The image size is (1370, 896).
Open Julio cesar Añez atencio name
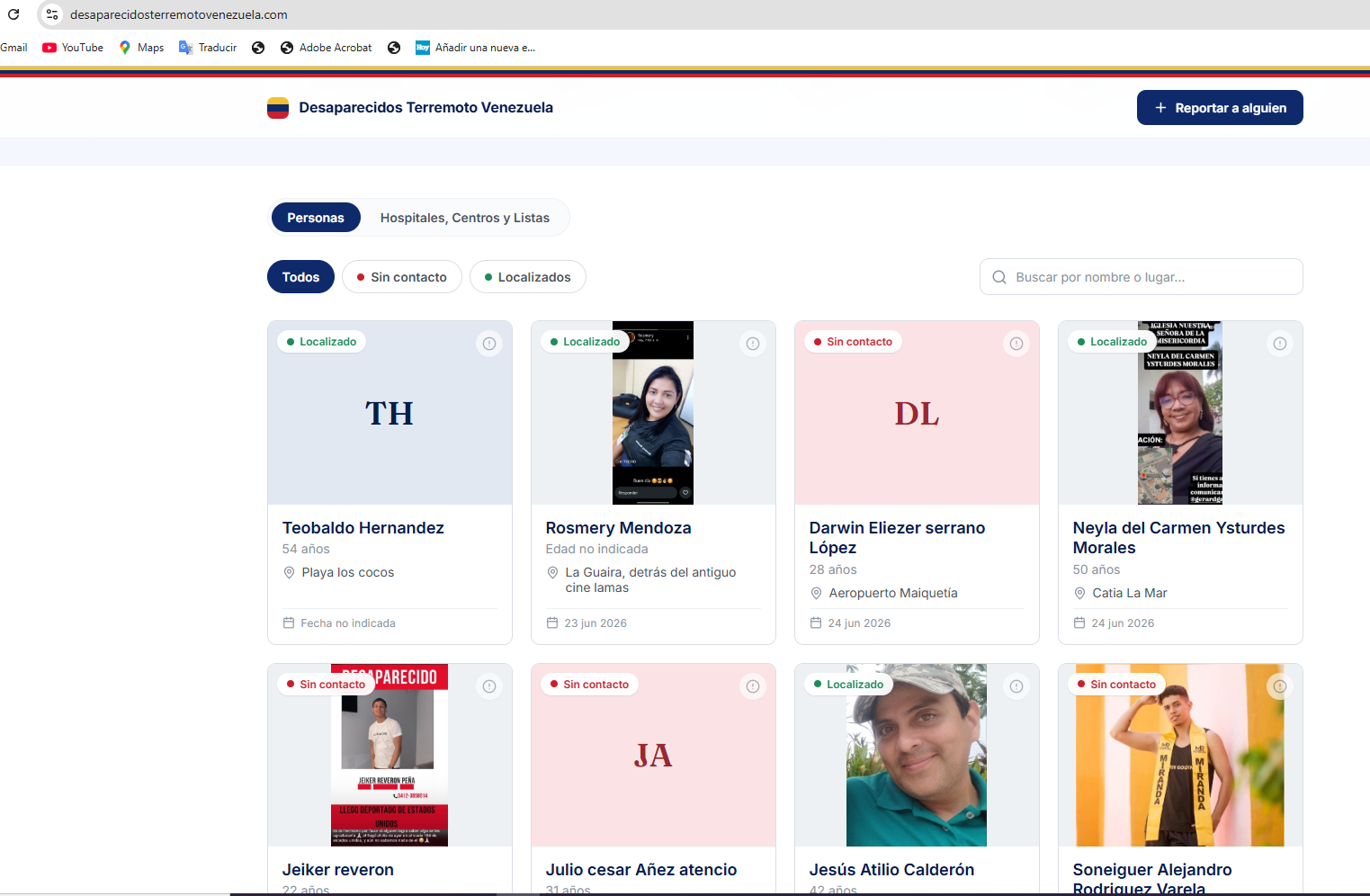tap(641, 870)
